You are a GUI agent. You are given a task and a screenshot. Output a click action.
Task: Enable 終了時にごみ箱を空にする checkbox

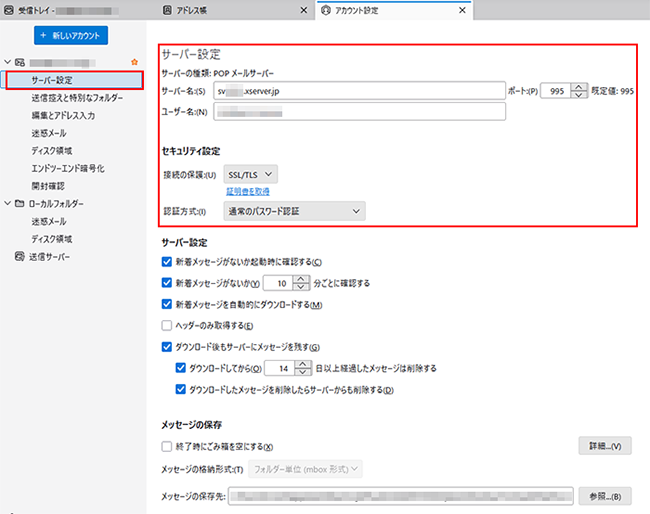(x=167, y=446)
